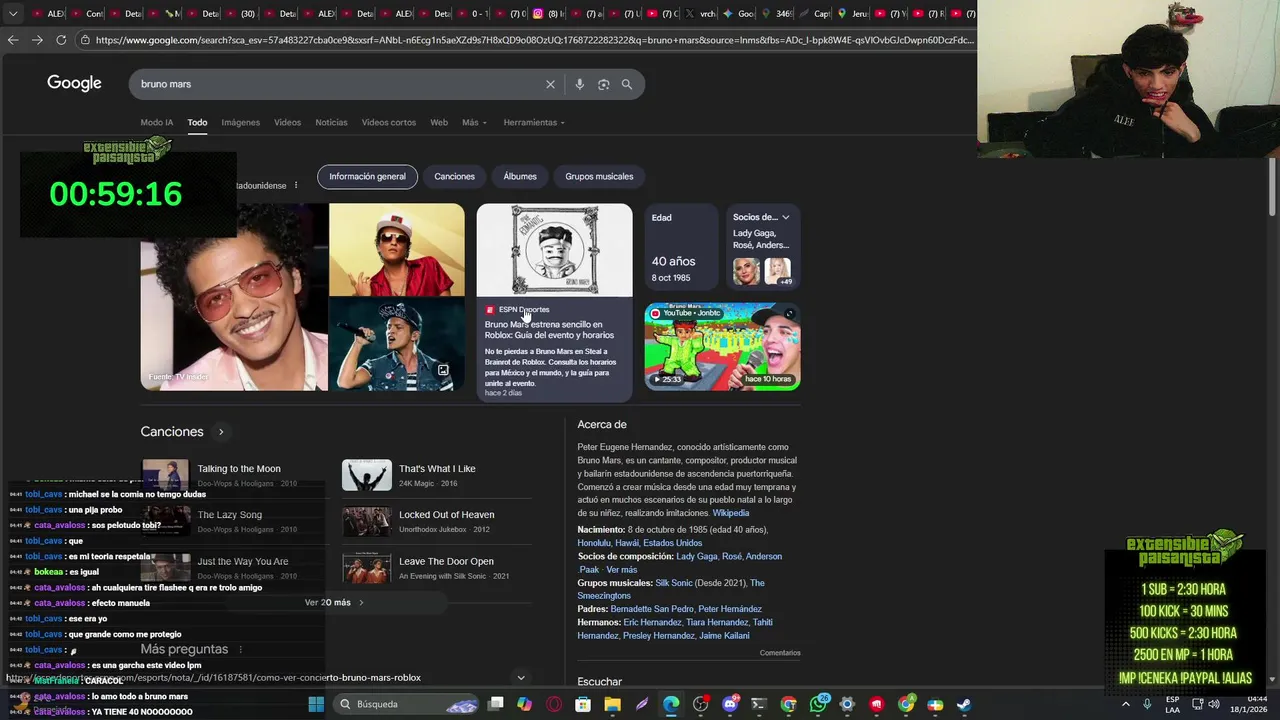The image size is (1280, 720).
Task: Open the Herramientas dropdown
Action: 534,123
